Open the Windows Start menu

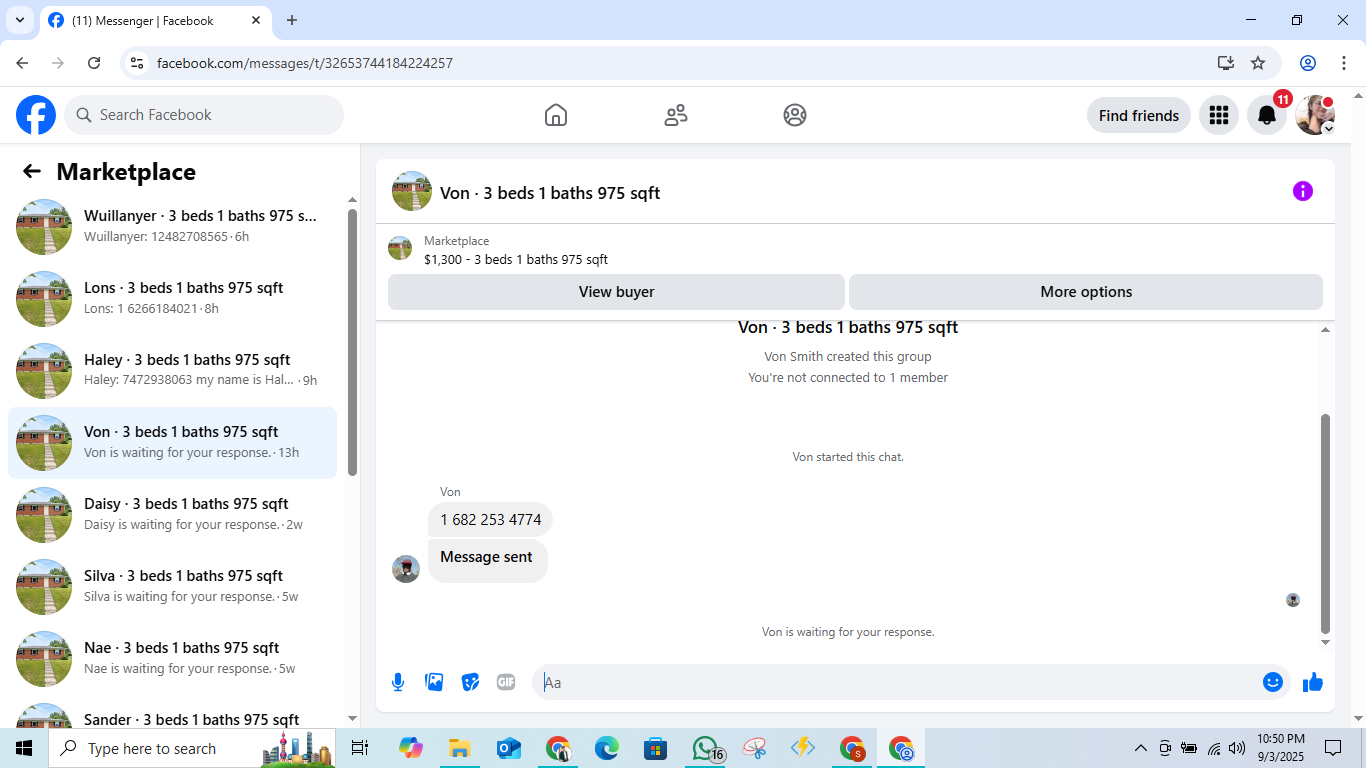pos(24,748)
